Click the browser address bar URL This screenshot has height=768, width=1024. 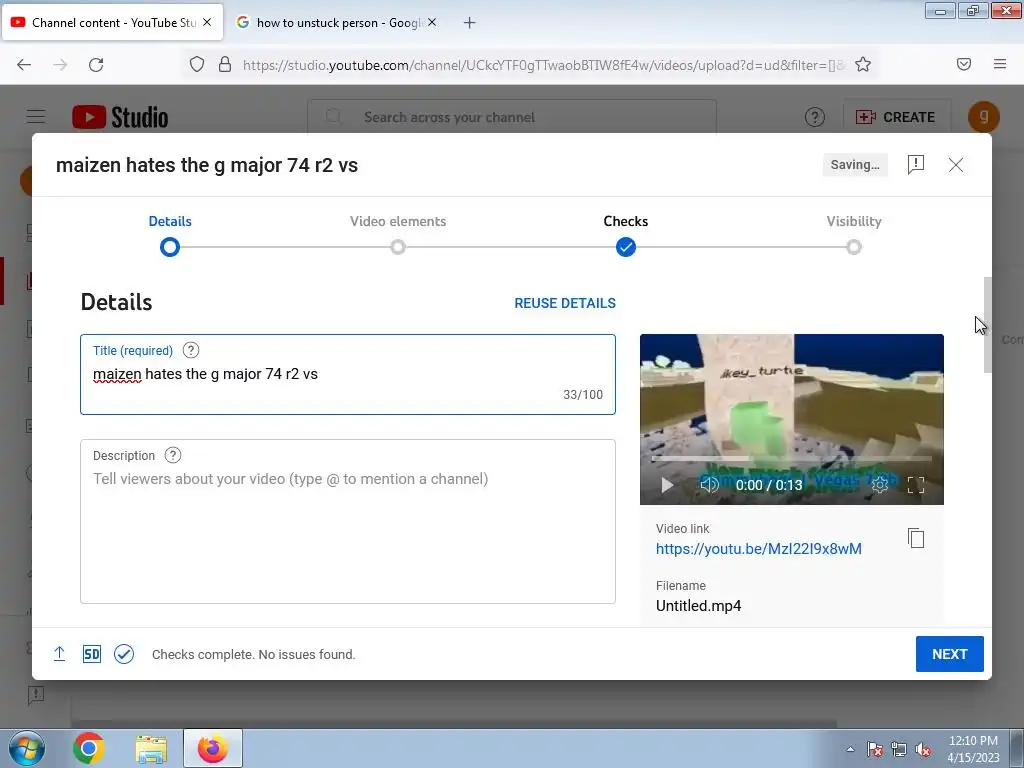(x=543, y=65)
